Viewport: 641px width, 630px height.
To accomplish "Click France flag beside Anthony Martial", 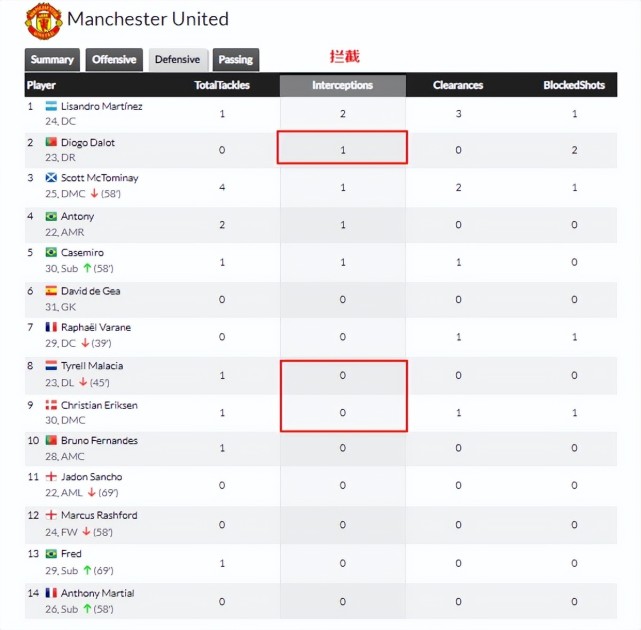I will point(51,593).
